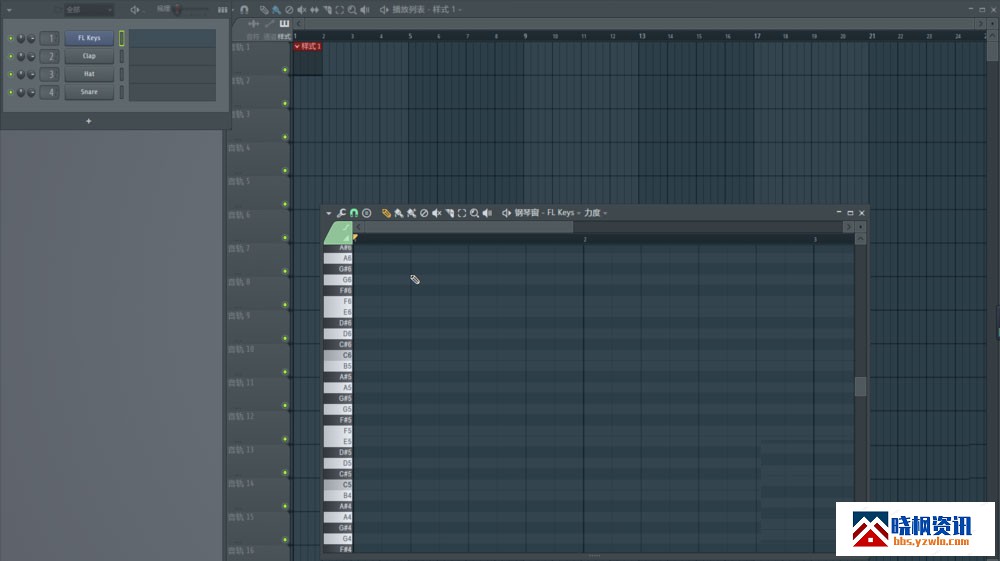This screenshot has width=1000, height=561.
Task: Toggle the Hat channel select indicator
Action: pos(122,74)
